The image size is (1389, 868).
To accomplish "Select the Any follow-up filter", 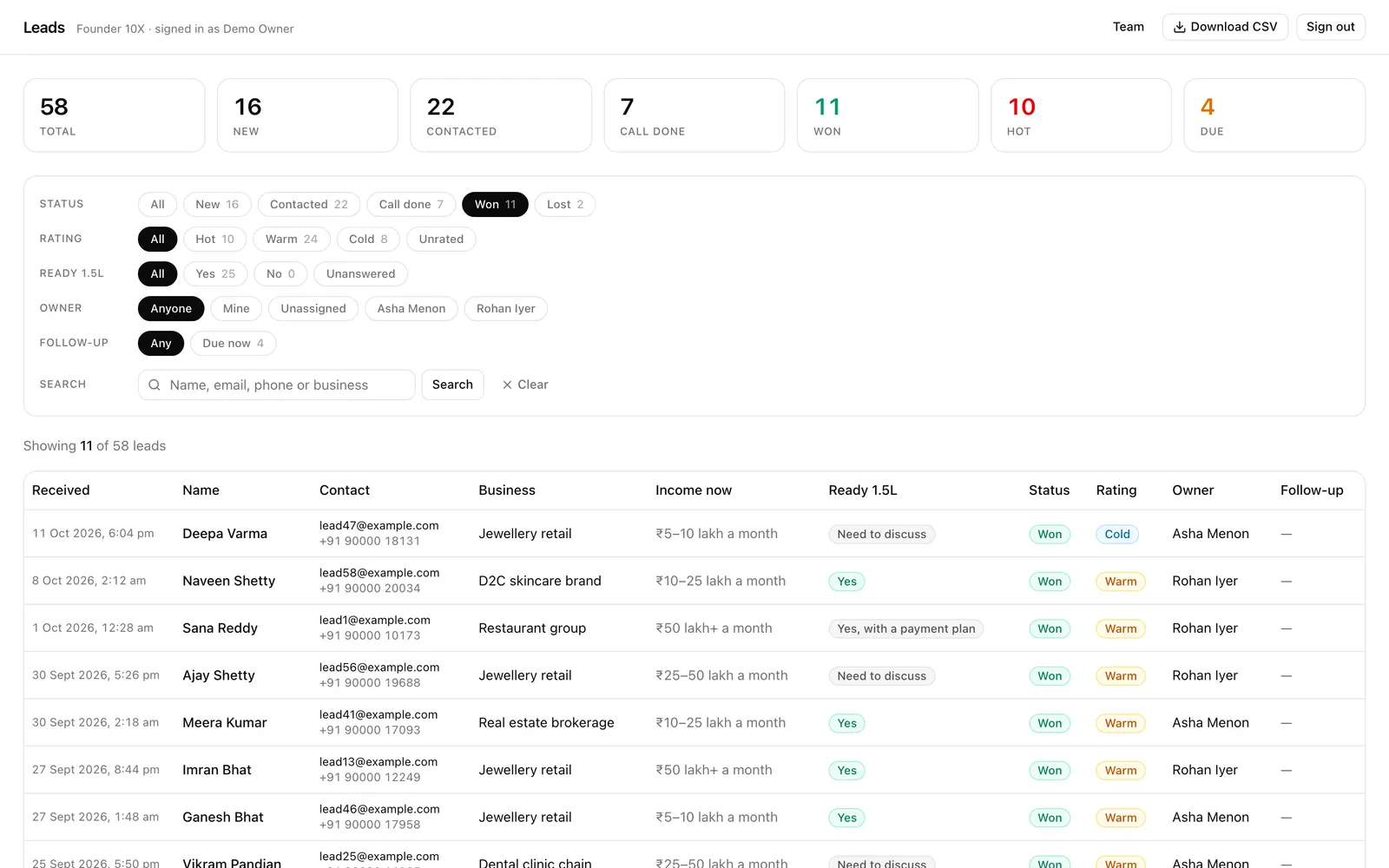I will click(161, 343).
